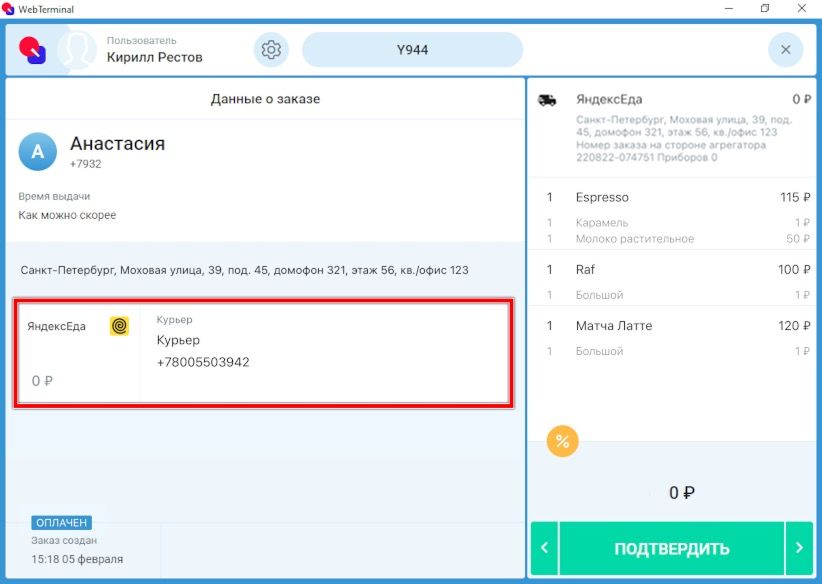Open the user profile avatar

click(77, 50)
